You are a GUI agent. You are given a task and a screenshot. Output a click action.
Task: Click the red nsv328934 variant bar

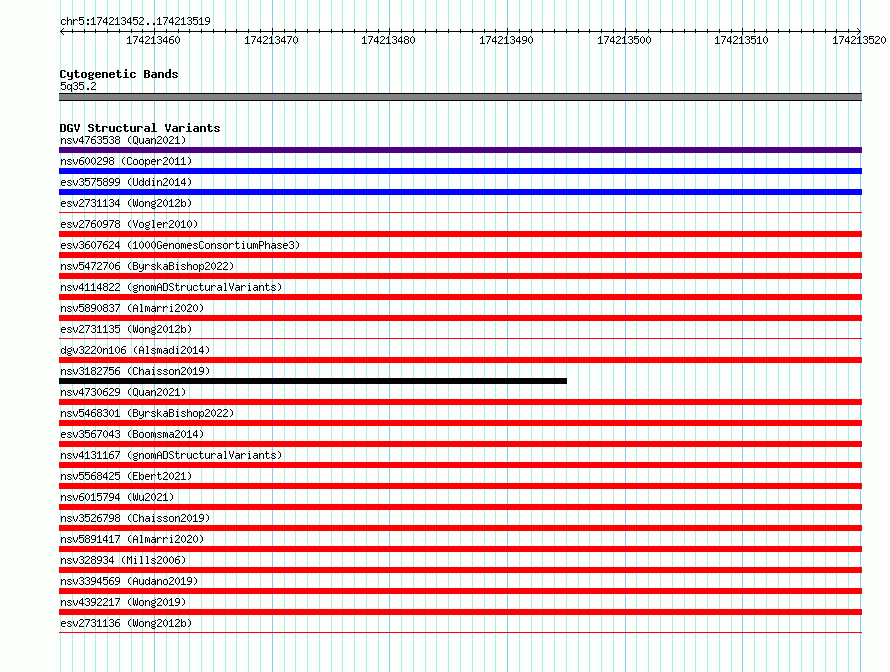pyautogui.click(x=460, y=570)
